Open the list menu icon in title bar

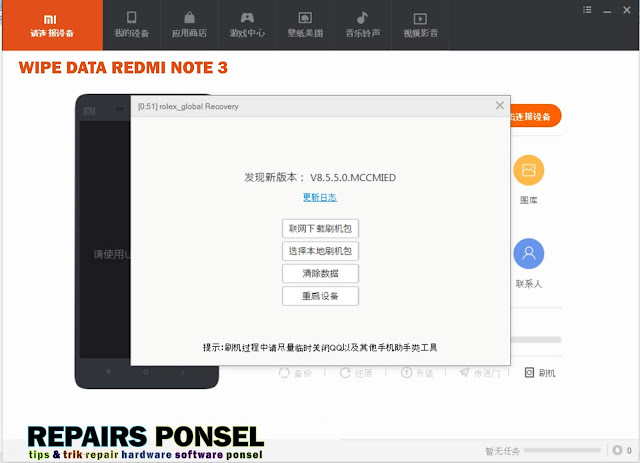587,10
